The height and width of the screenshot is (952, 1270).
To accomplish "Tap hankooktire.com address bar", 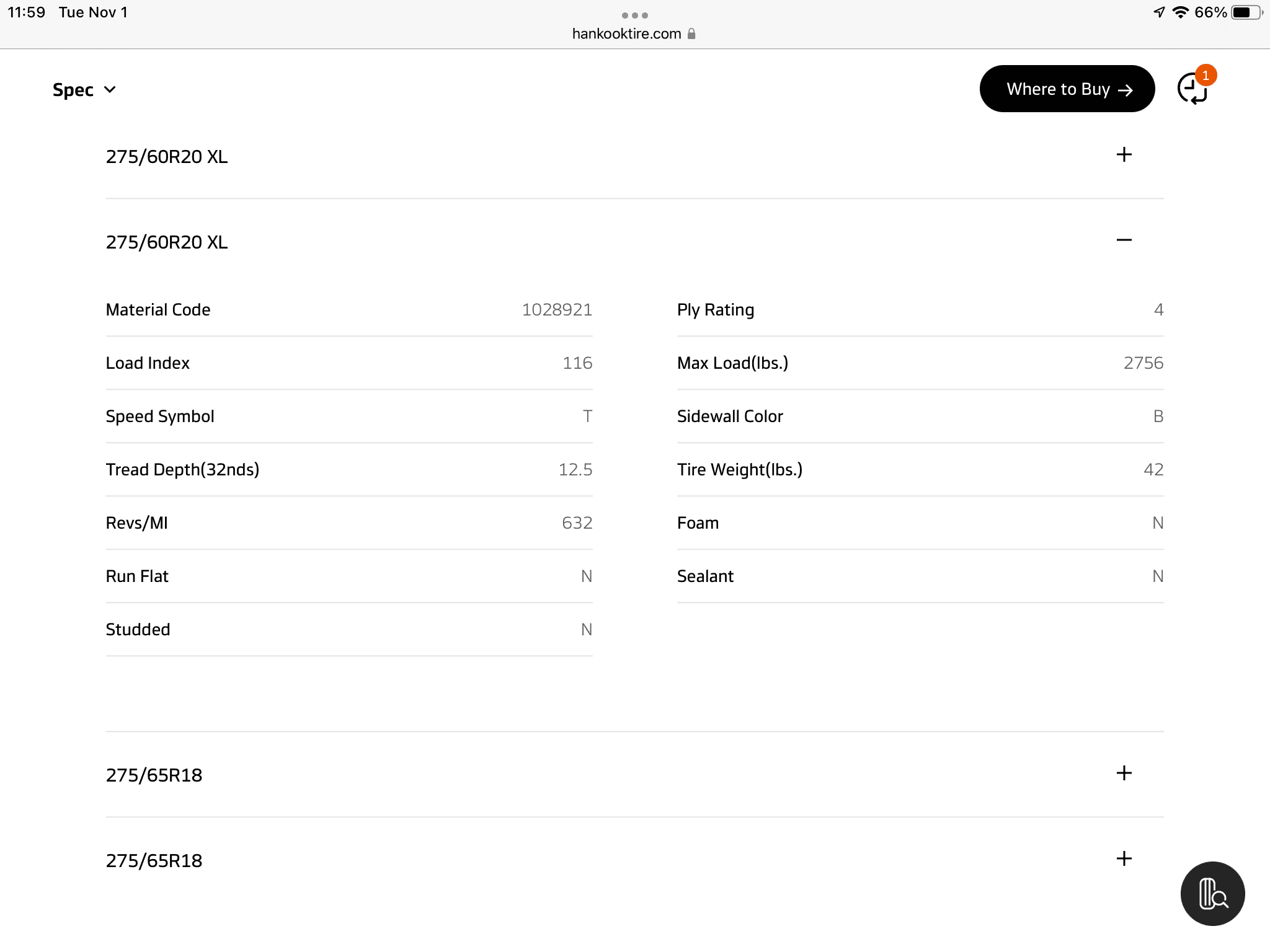I will (626, 34).
